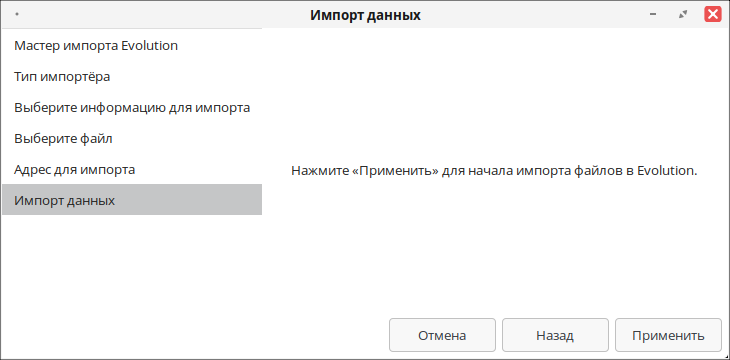Click the empty title bar area left of the title
This screenshot has height=360, width=730.
click(163, 14)
